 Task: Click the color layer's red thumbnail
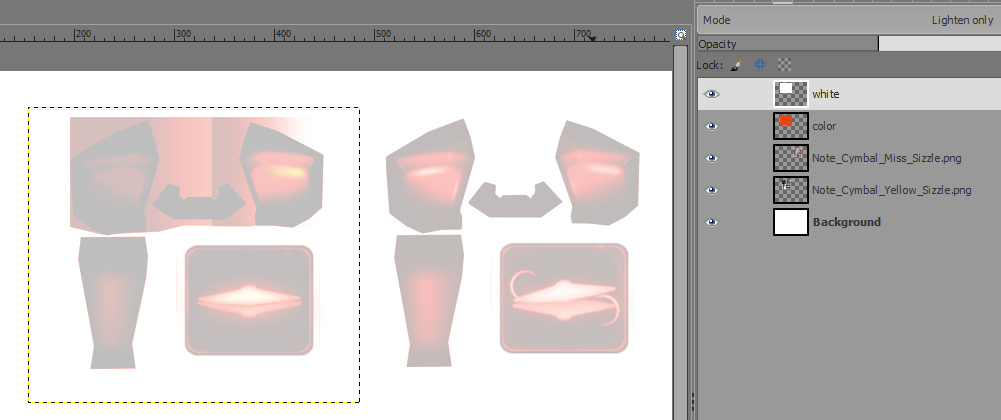790,126
